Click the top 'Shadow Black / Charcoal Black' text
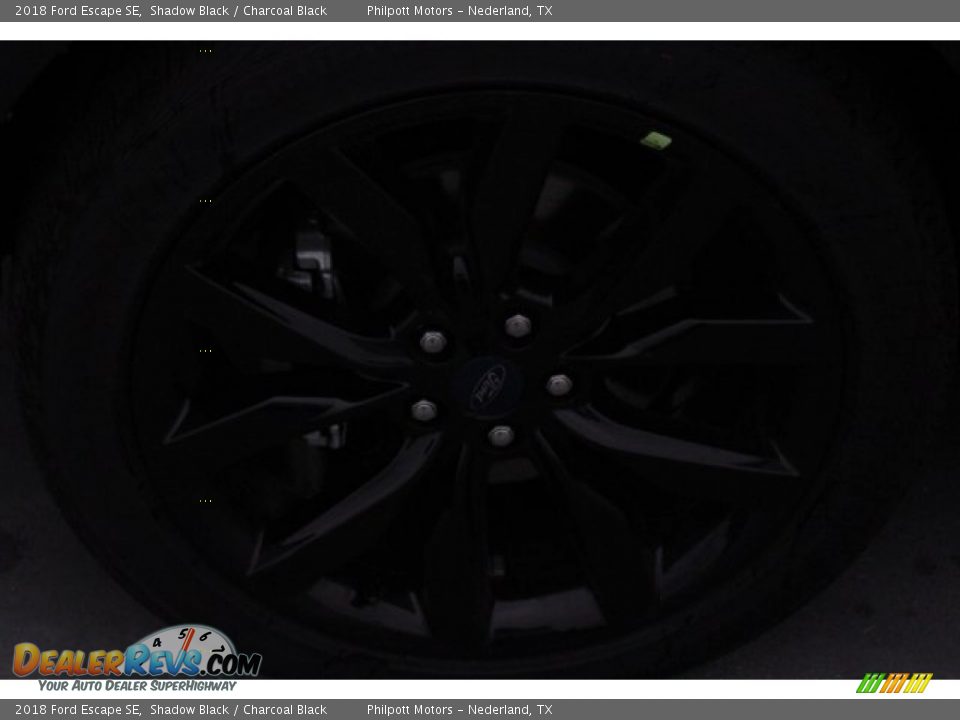 tap(238, 11)
